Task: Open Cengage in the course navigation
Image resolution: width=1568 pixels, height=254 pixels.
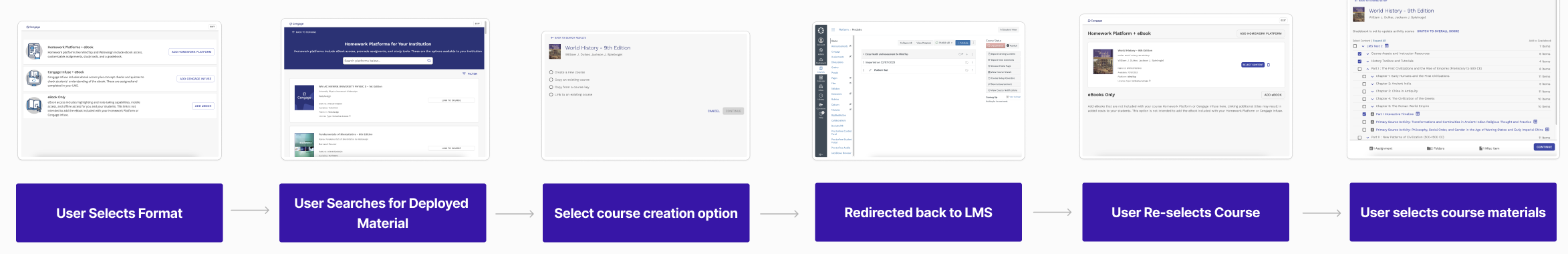Action: 835,51
